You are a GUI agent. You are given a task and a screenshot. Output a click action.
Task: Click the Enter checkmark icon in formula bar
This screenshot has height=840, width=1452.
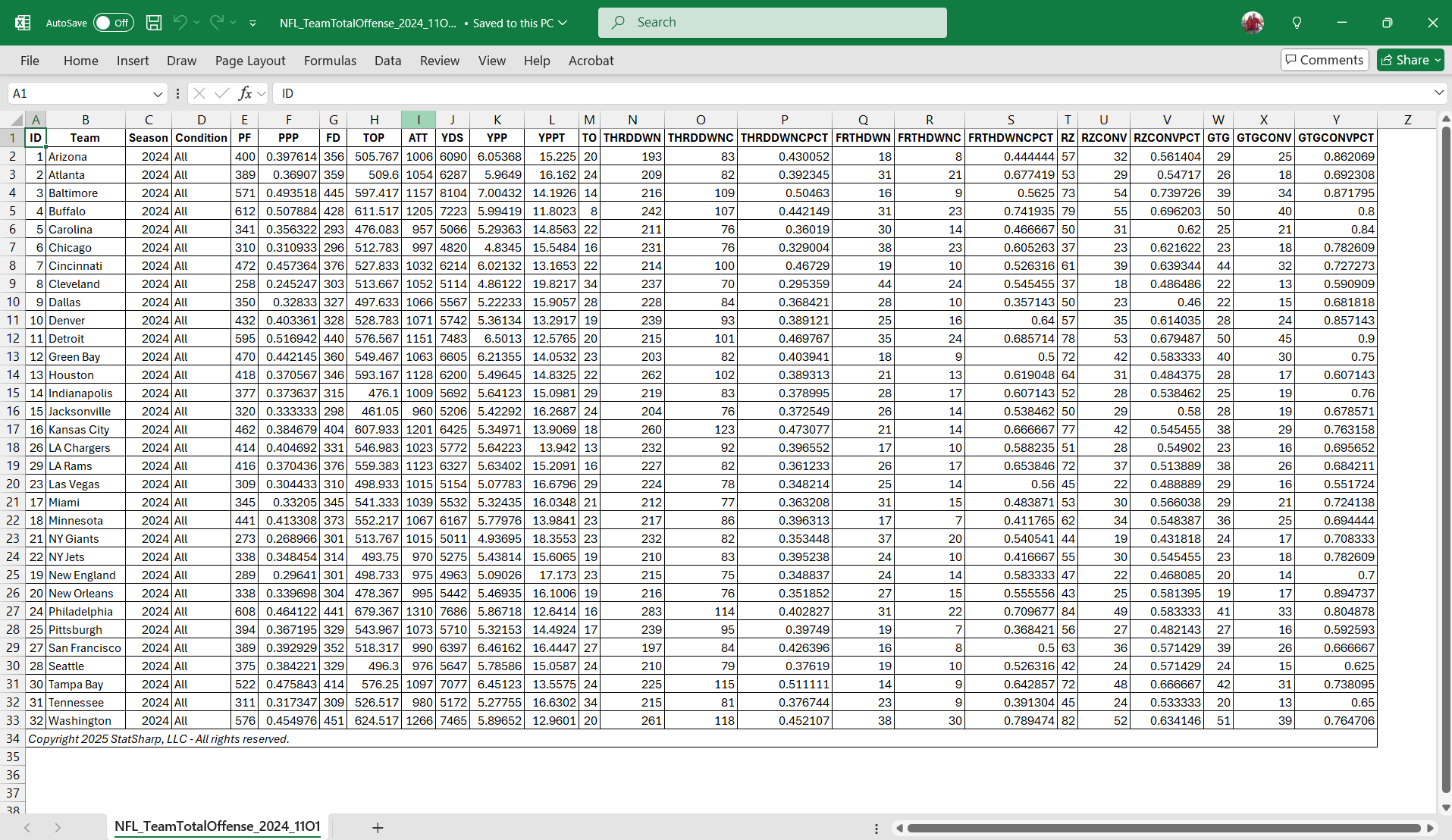point(222,93)
